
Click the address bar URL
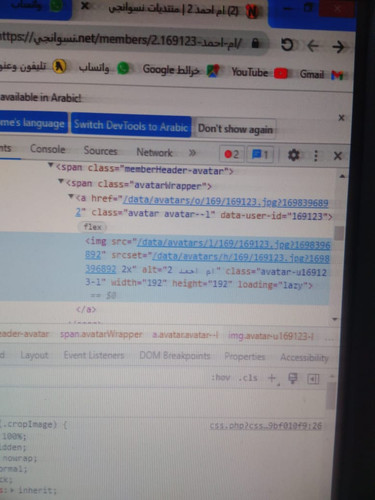pos(121,40)
